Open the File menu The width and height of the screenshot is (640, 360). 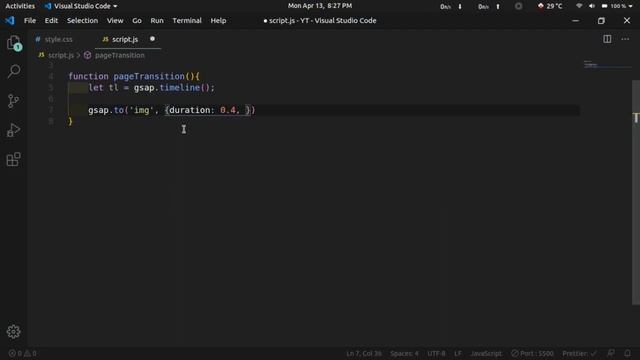coord(30,20)
